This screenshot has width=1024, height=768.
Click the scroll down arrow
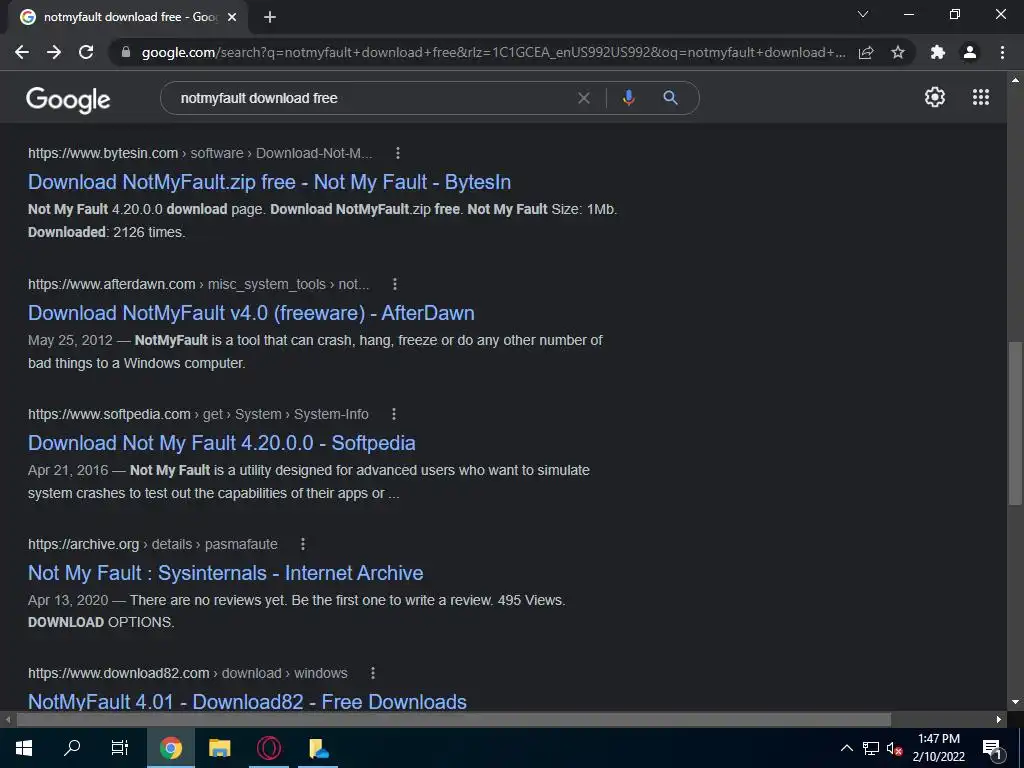[x=1015, y=703]
